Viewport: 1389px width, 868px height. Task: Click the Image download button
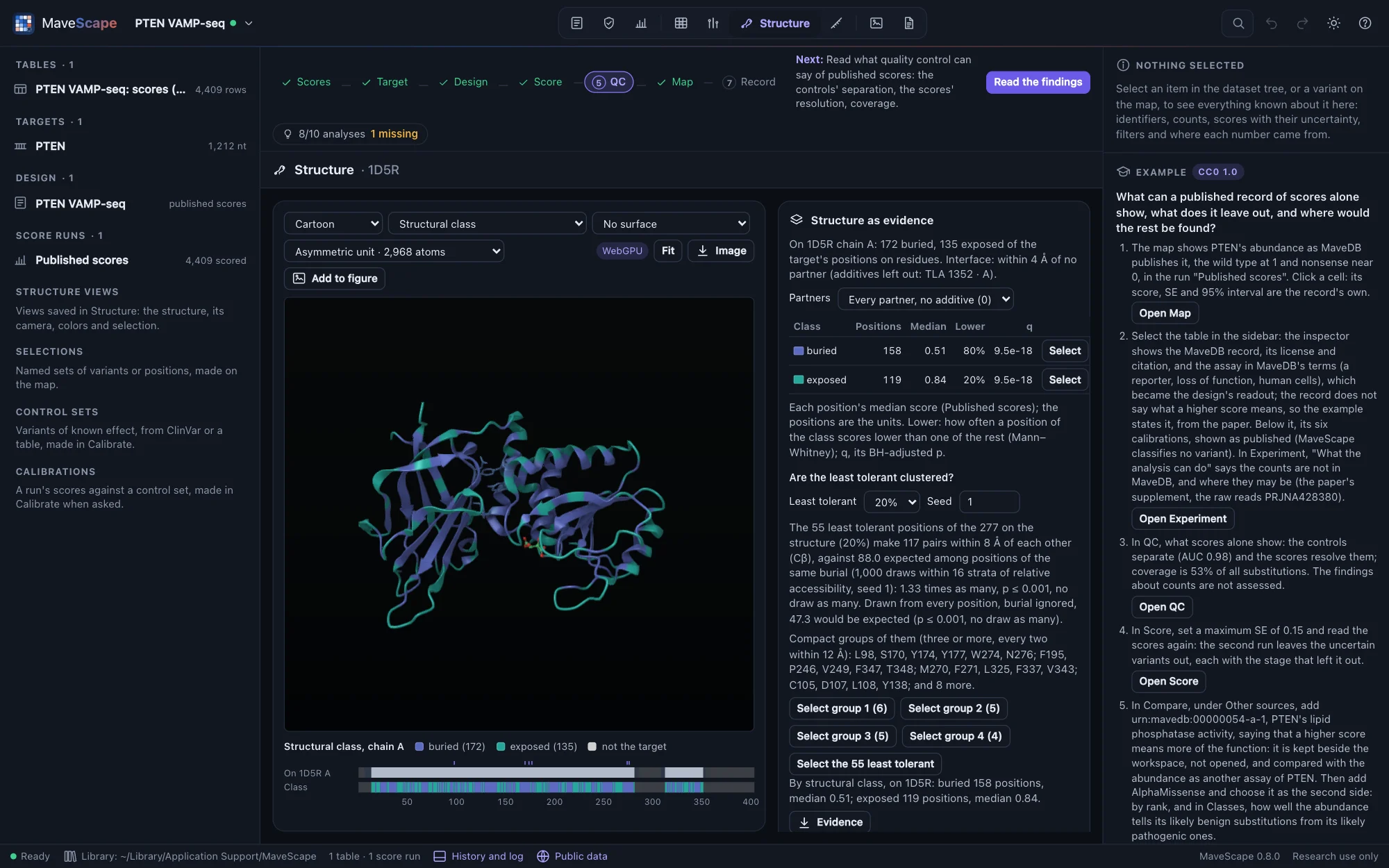[721, 251]
